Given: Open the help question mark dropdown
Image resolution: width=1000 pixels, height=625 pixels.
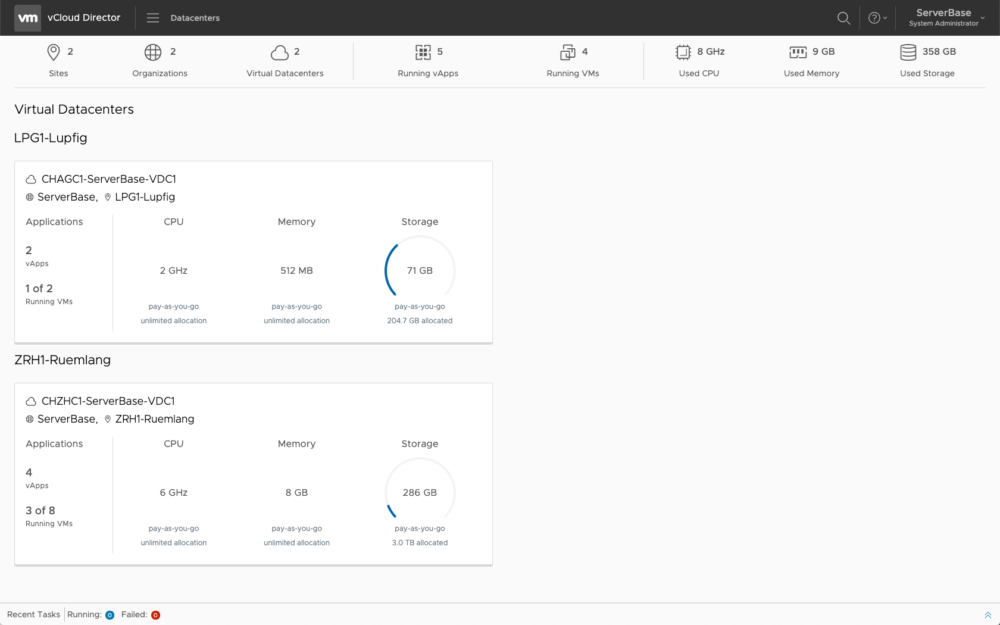Looking at the screenshot, I should pos(876,18).
